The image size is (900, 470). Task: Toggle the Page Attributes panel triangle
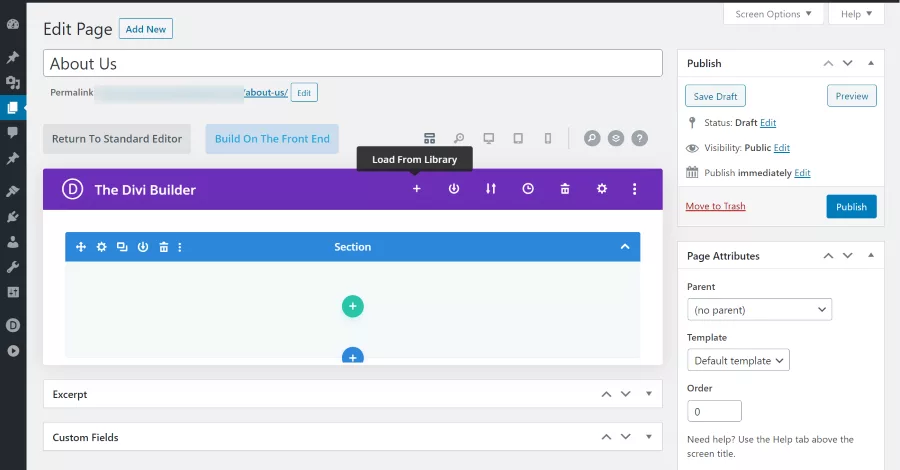pos(871,255)
